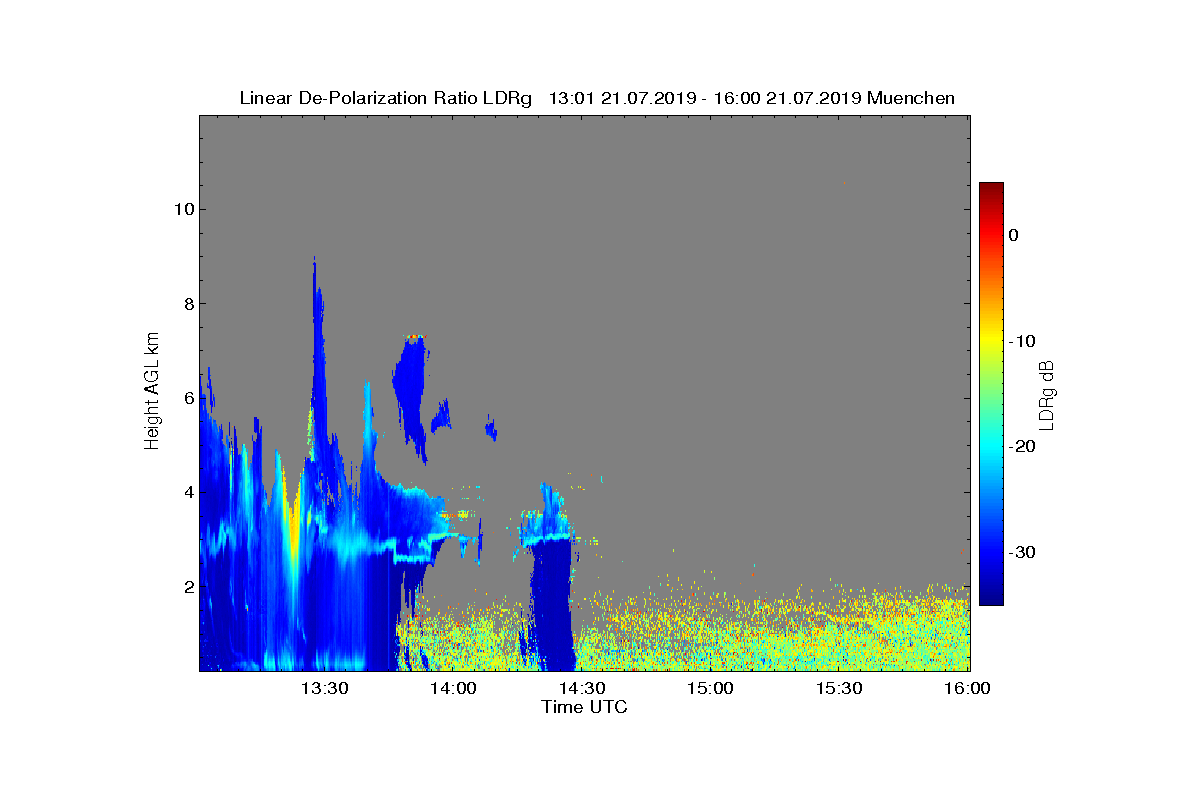Click the 'Time UTC' axis label
Screen dimensions: 1200x800
pos(584,707)
